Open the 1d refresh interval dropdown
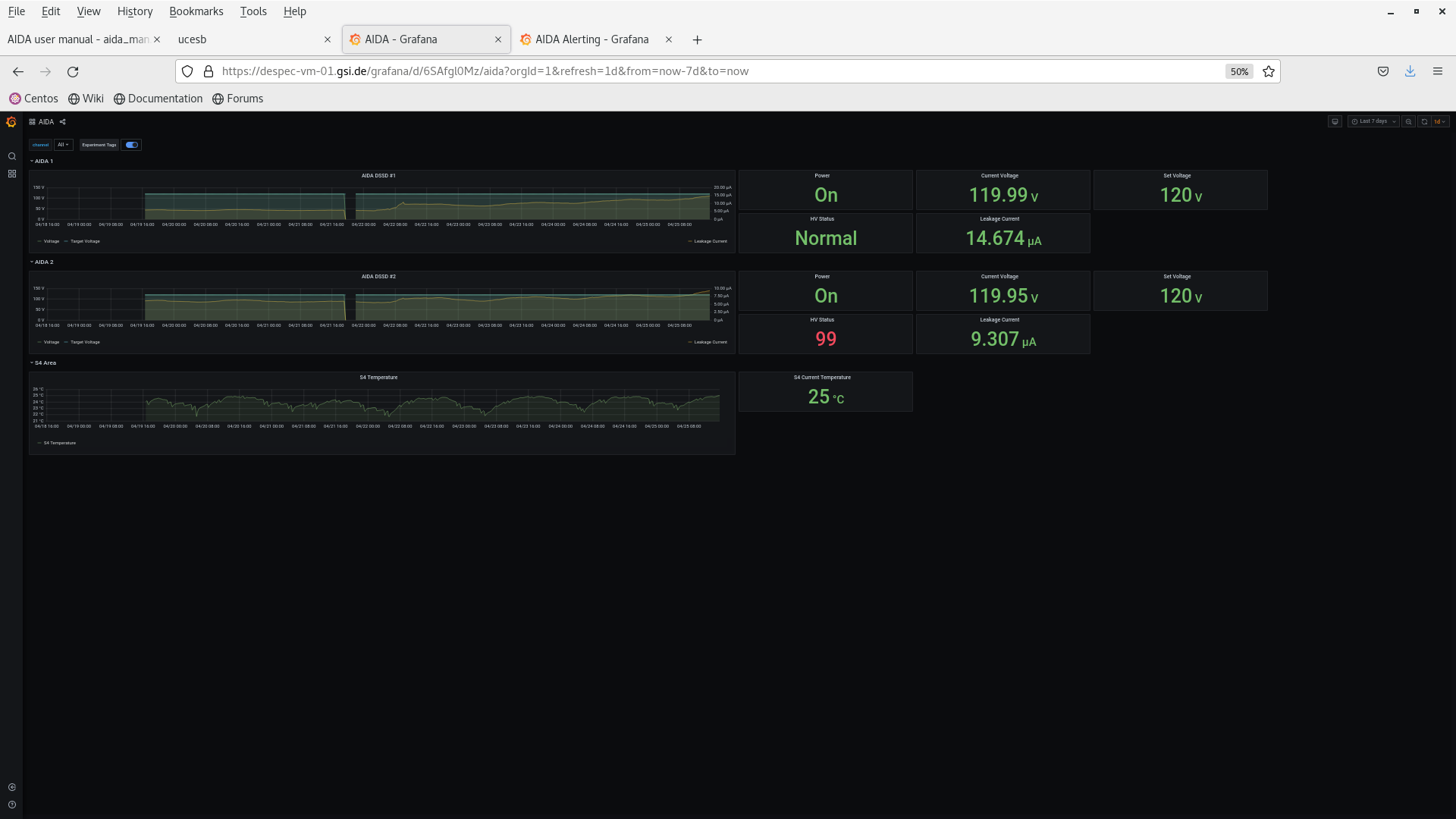1456x819 pixels. (x=1440, y=121)
